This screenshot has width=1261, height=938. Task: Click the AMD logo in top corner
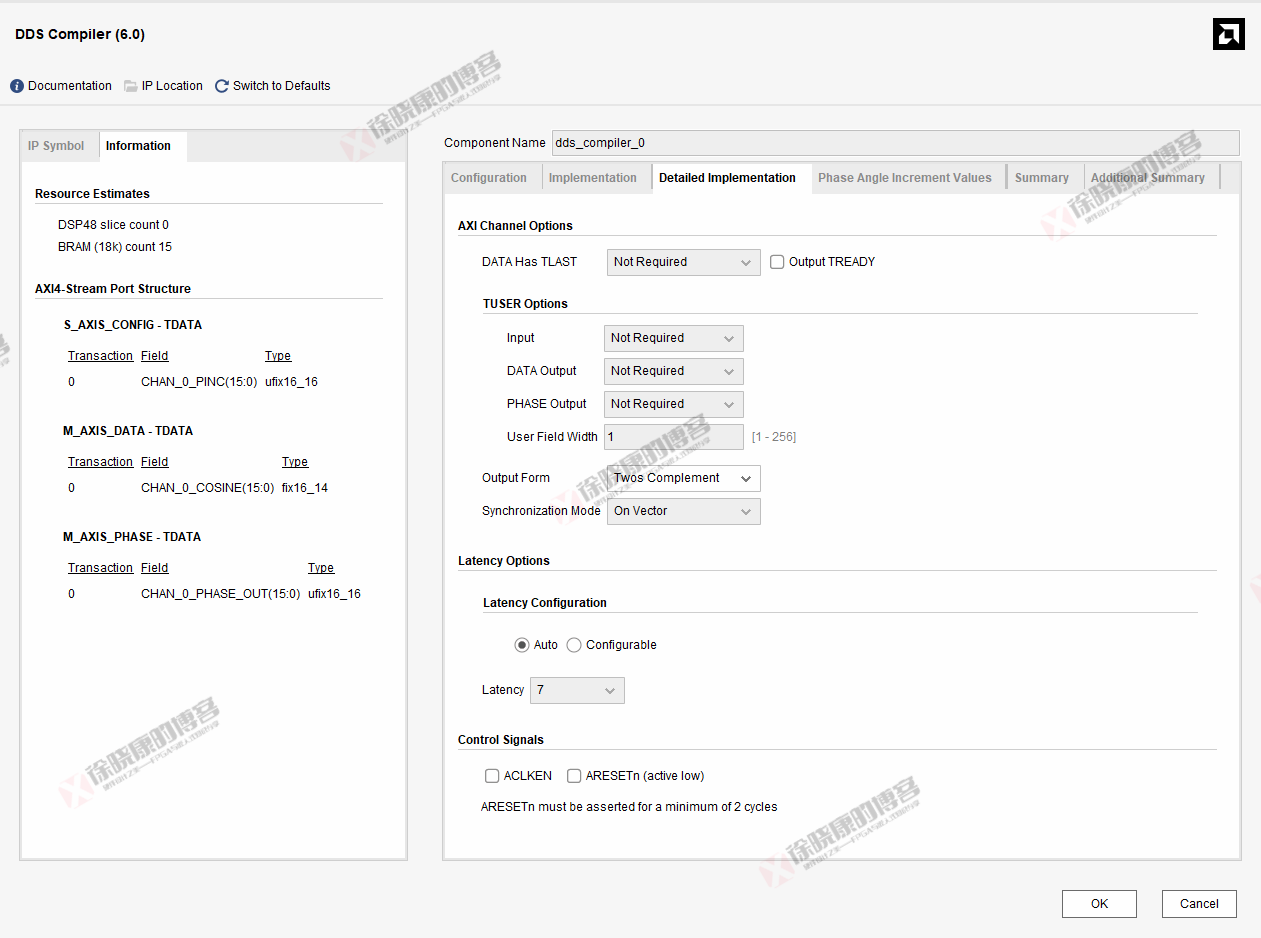click(1228, 34)
